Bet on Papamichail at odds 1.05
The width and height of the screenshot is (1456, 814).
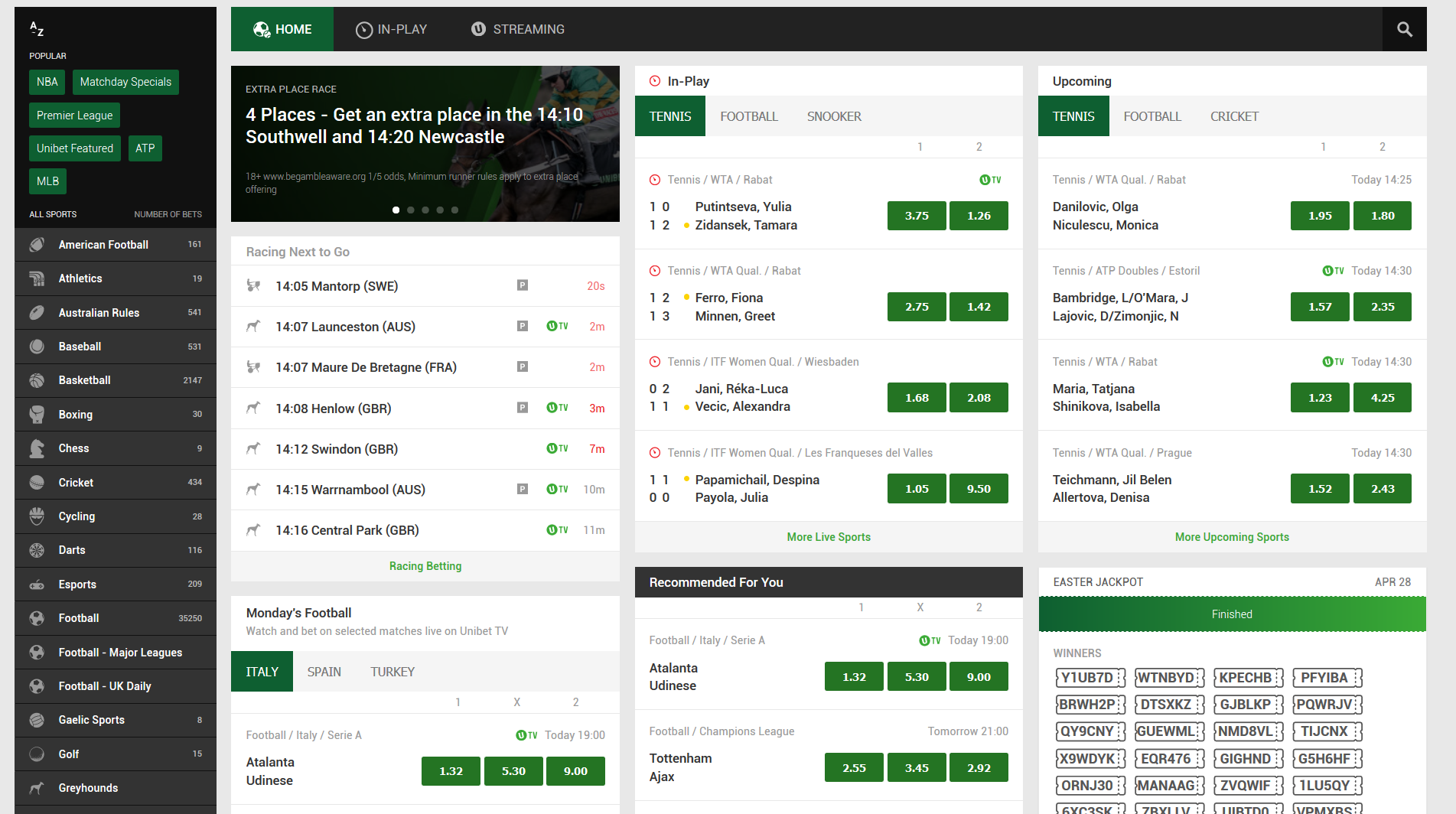point(917,489)
